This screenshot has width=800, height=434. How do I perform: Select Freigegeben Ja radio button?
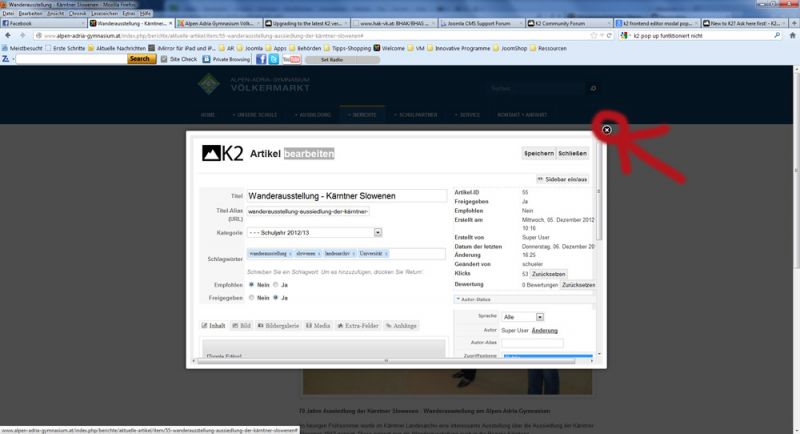tap(276, 297)
